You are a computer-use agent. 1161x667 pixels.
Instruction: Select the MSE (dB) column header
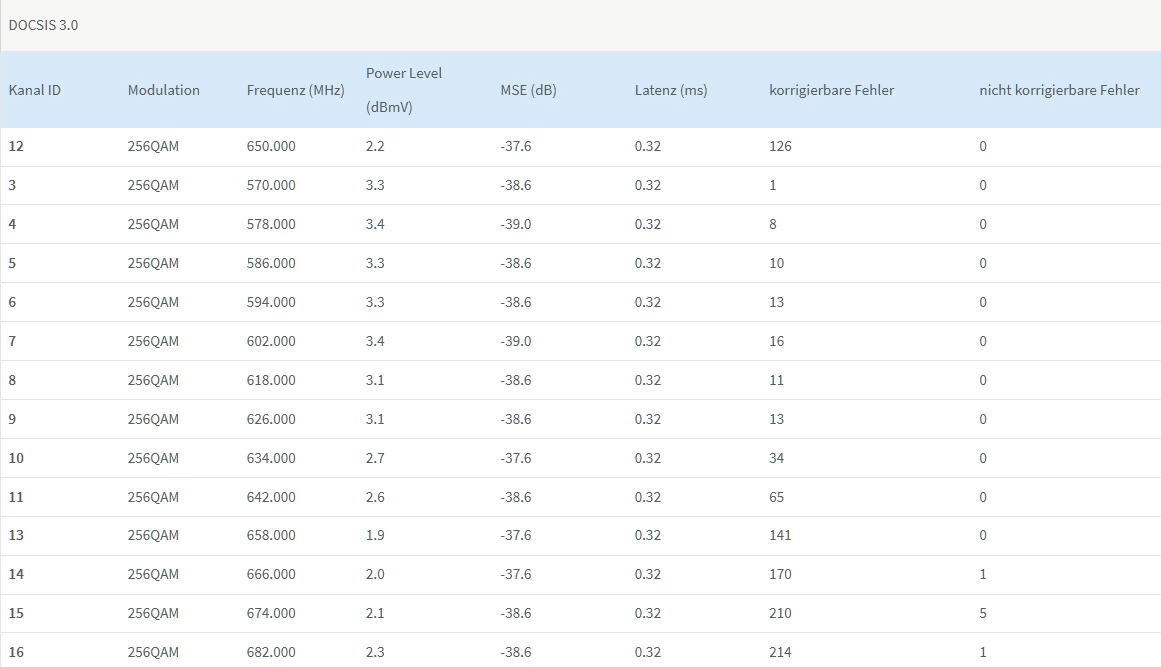[x=528, y=90]
